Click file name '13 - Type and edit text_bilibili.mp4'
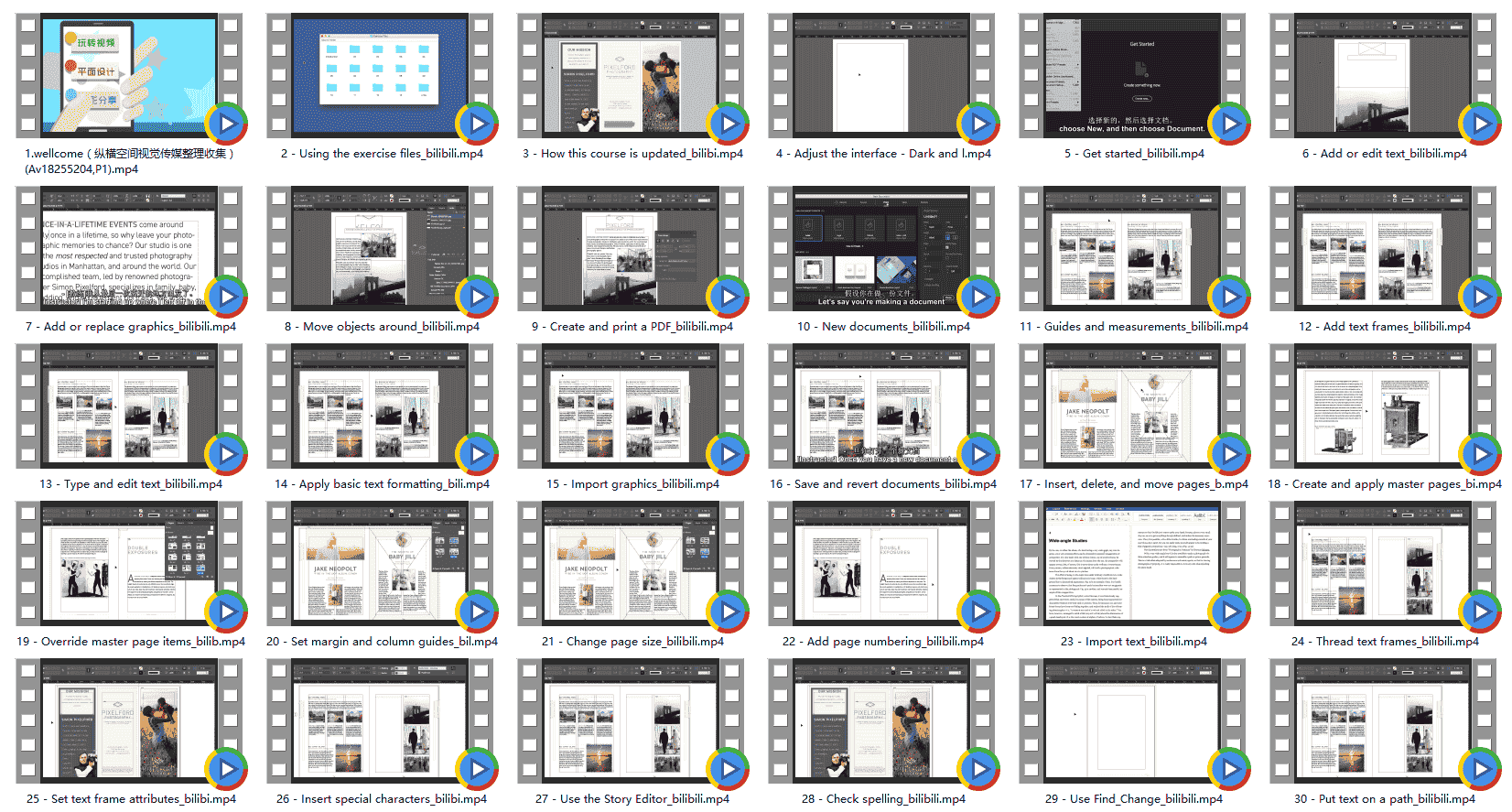Viewport: 1512px width, 812px height. (131, 484)
